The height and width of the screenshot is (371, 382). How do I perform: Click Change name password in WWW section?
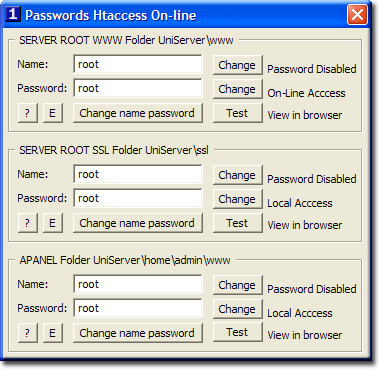138,113
